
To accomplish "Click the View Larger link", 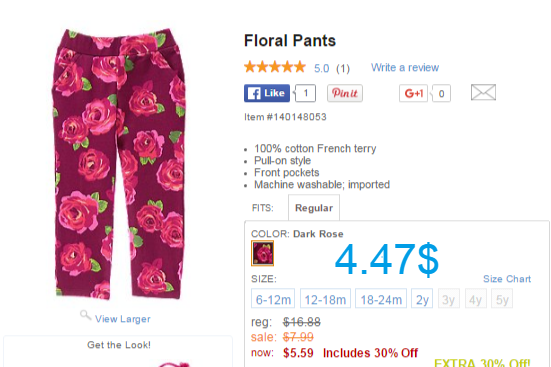I will click(x=123, y=319).
